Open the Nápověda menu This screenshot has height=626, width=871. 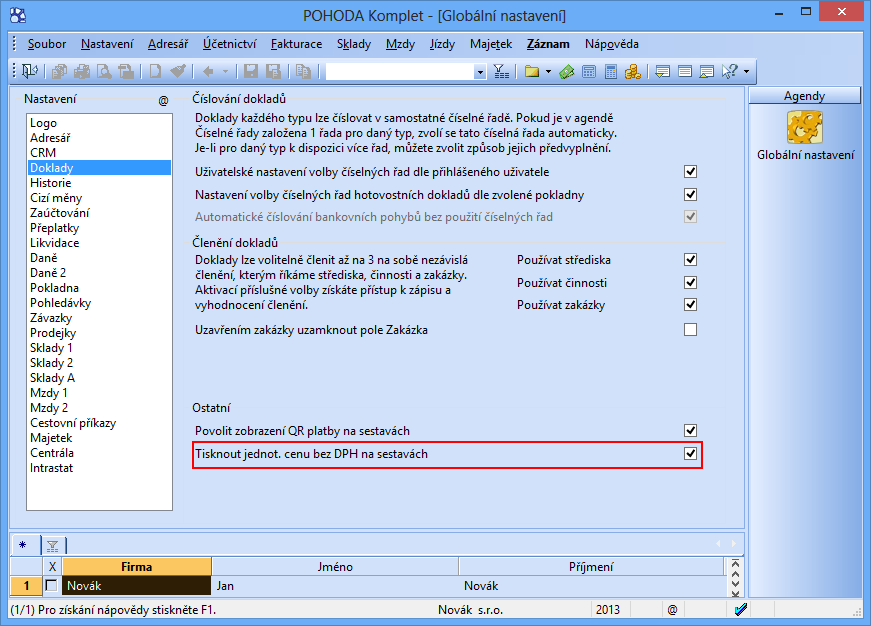pos(612,44)
